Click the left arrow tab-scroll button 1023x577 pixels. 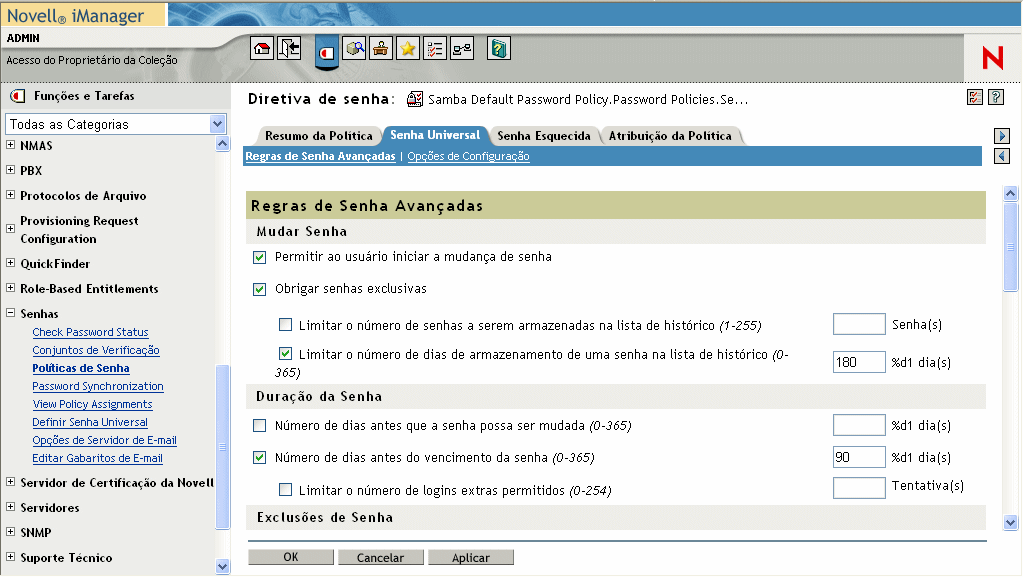(x=1002, y=156)
